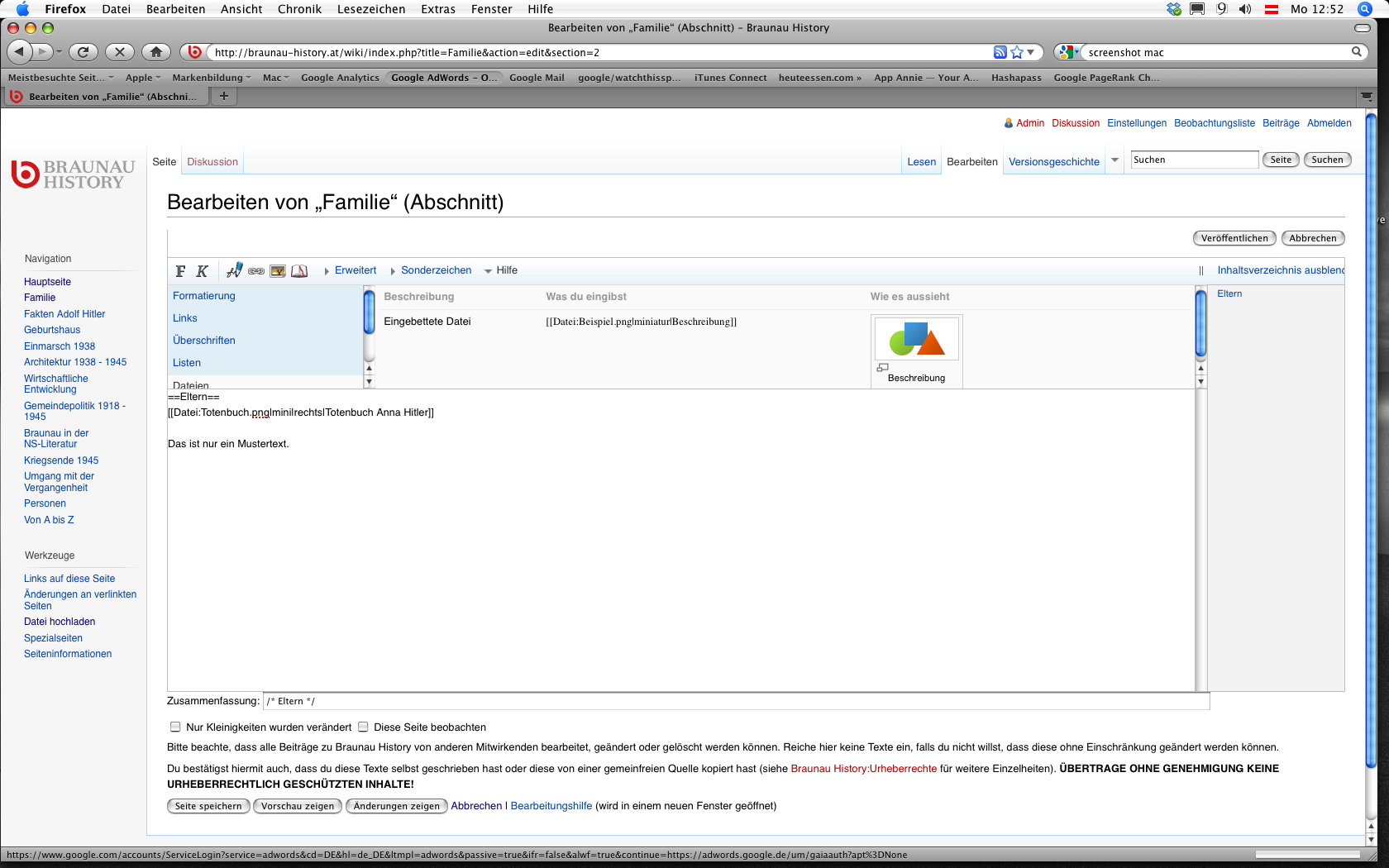Switch to the Versionsgeschichte tab

(1053, 162)
